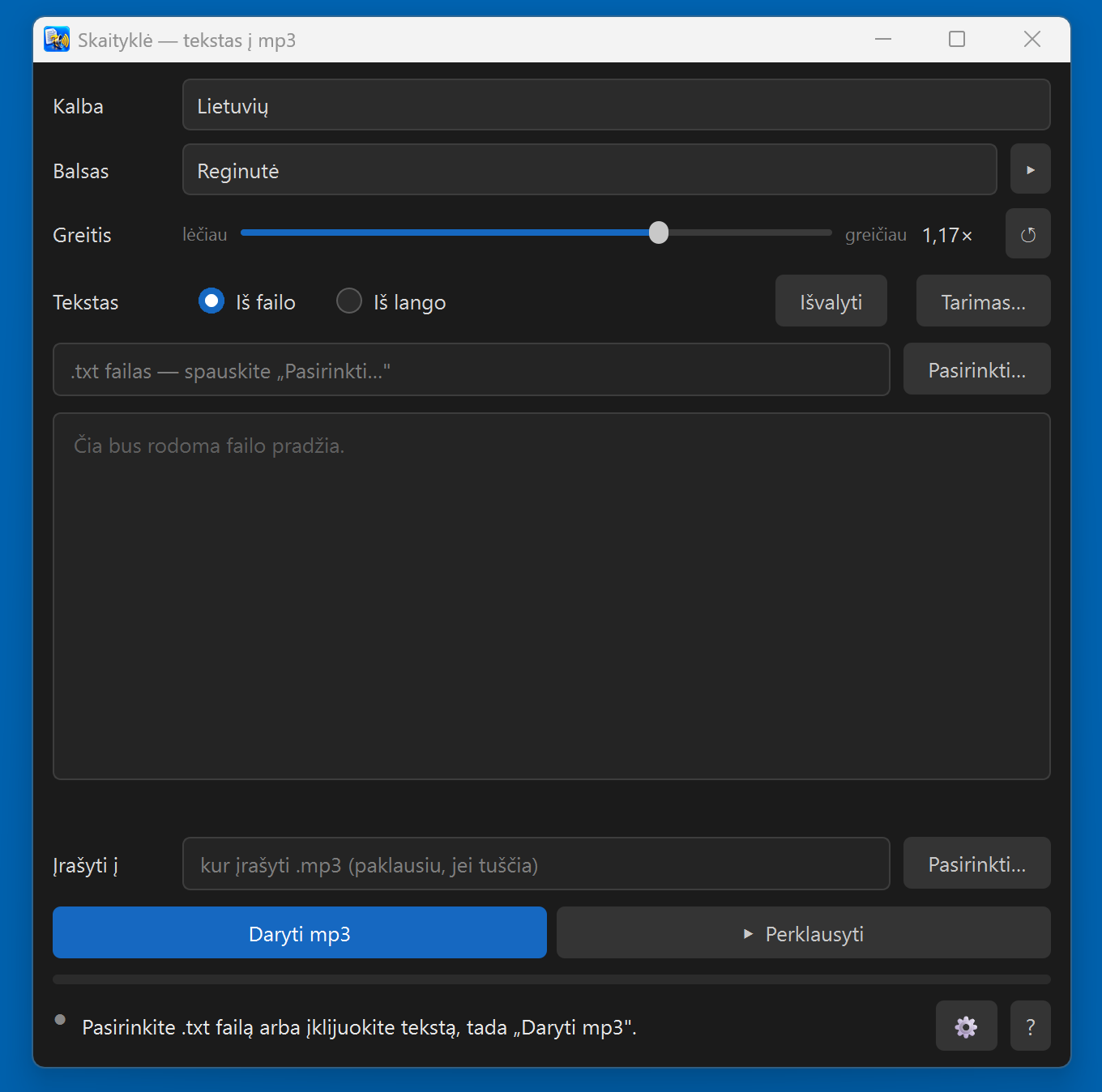This screenshot has height=1092, width=1102.
Task: Minimize the Skaityklė window
Action: pyautogui.click(x=883, y=39)
